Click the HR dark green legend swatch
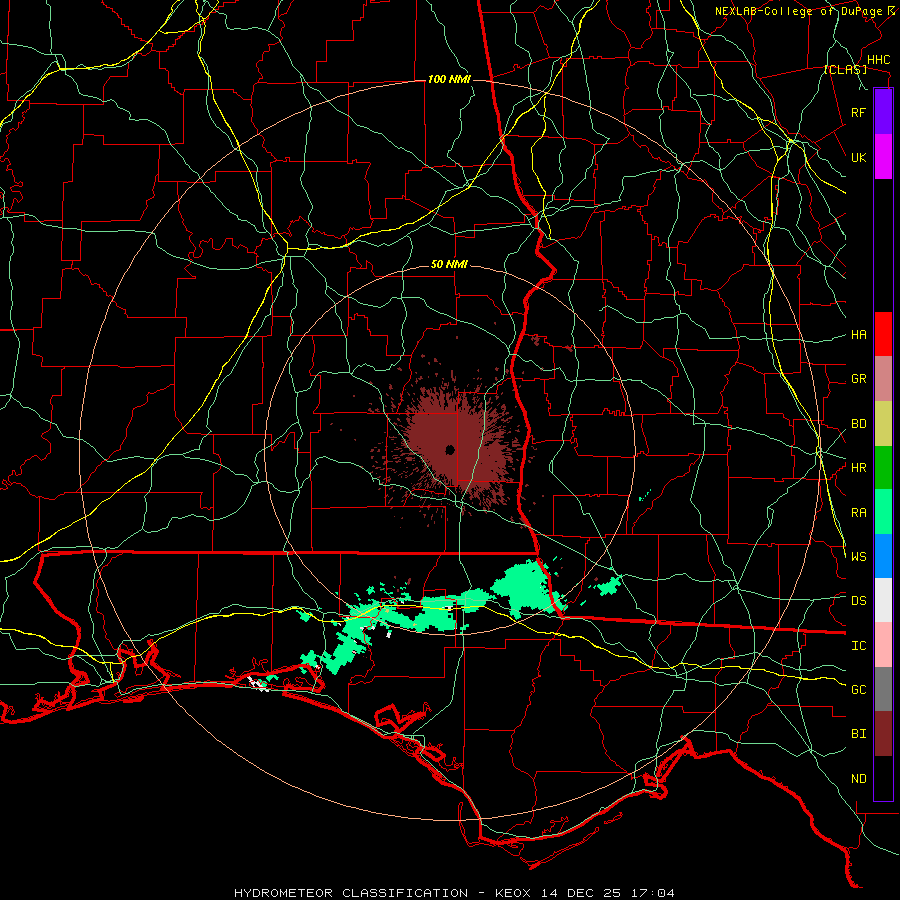 (883, 467)
